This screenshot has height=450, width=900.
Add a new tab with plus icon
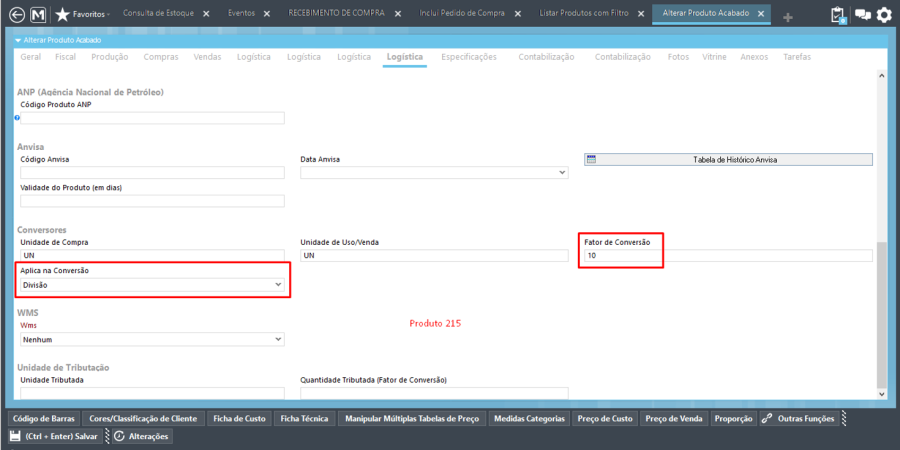[x=788, y=18]
